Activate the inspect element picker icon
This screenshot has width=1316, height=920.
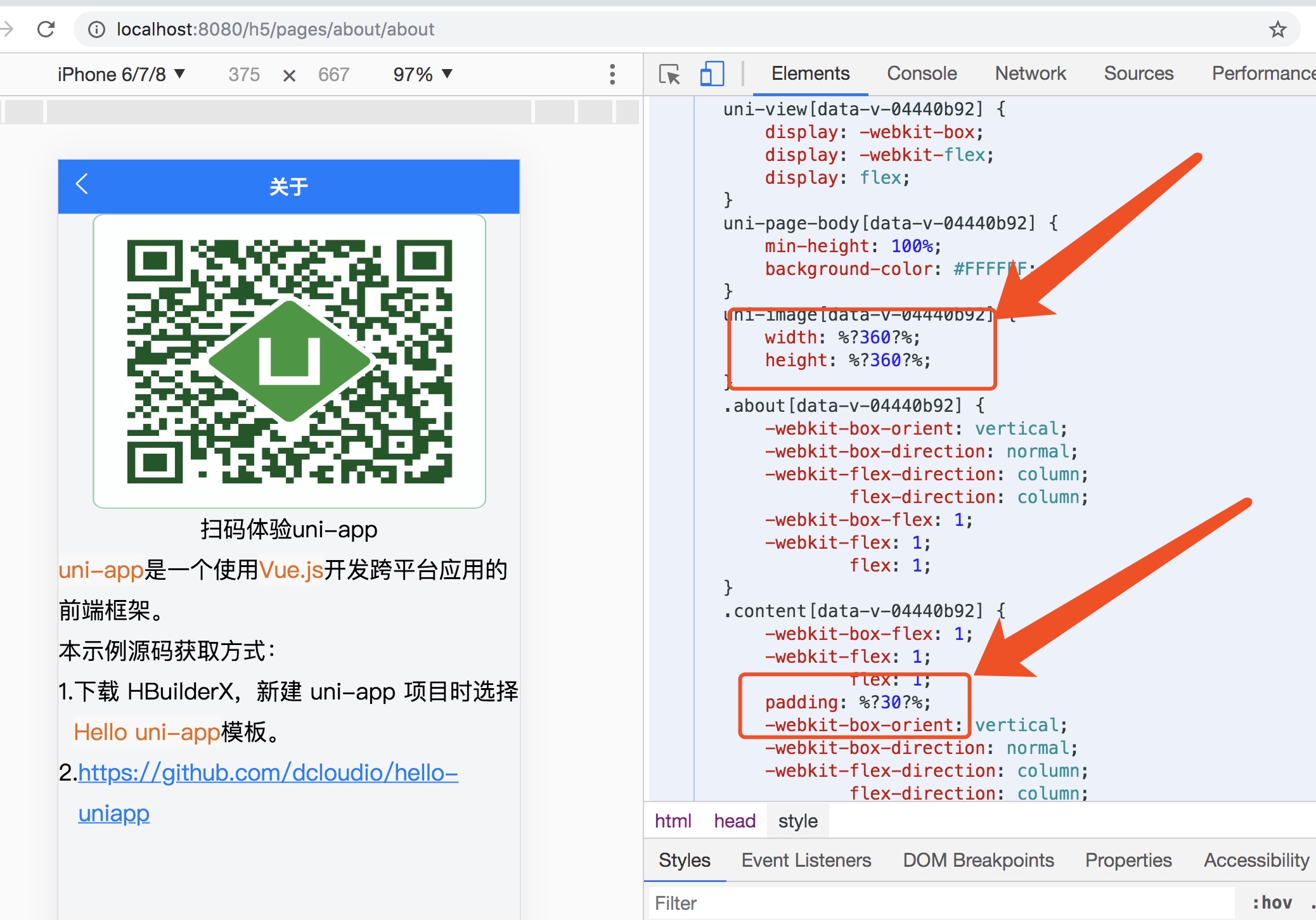coord(669,74)
